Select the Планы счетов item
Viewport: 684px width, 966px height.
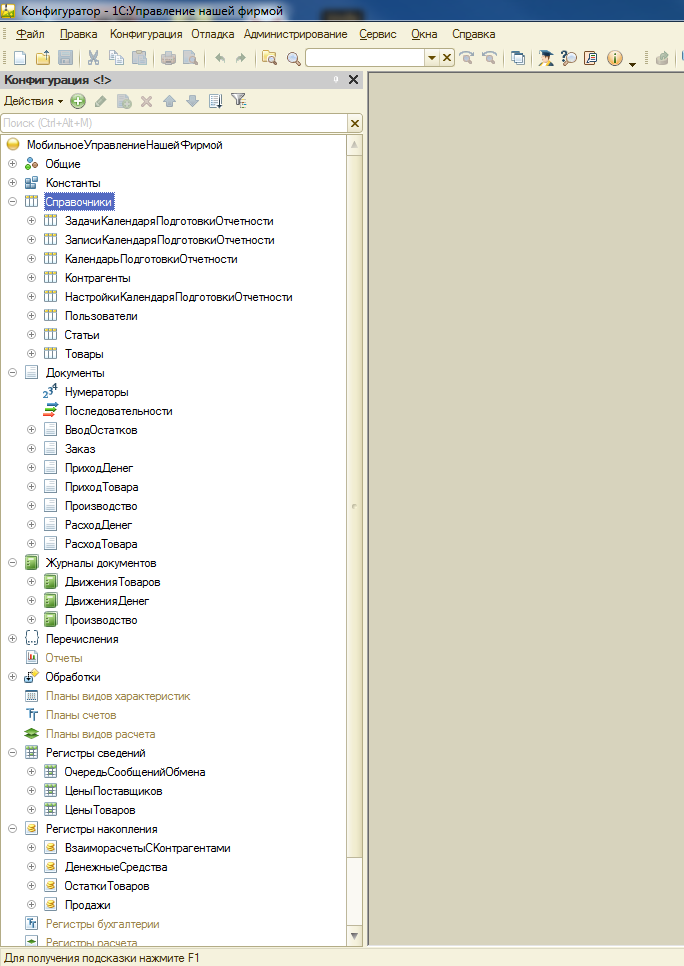(81, 715)
